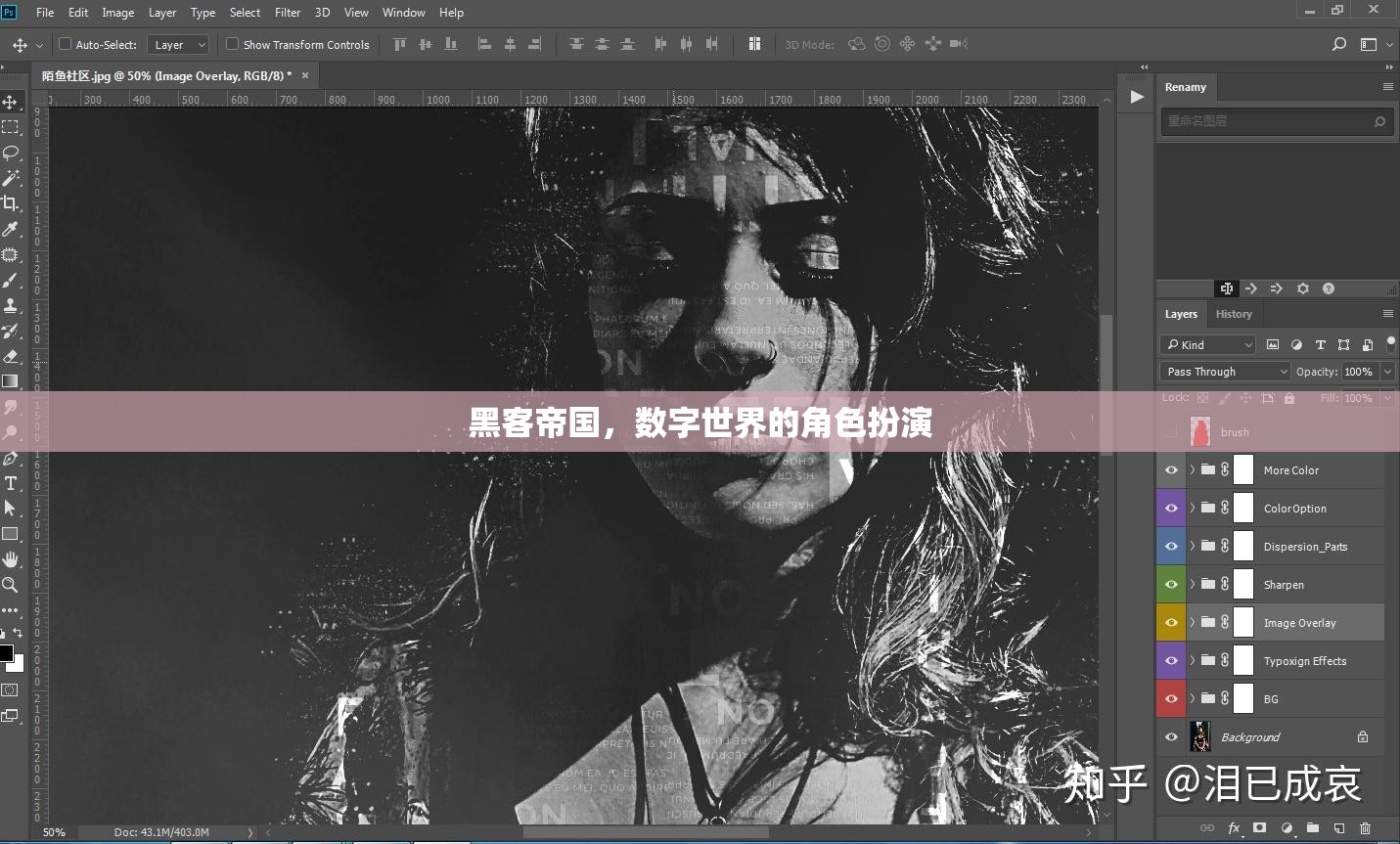The height and width of the screenshot is (844, 1400).
Task: Select the Path Selection tool
Action: (x=10, y=509)
